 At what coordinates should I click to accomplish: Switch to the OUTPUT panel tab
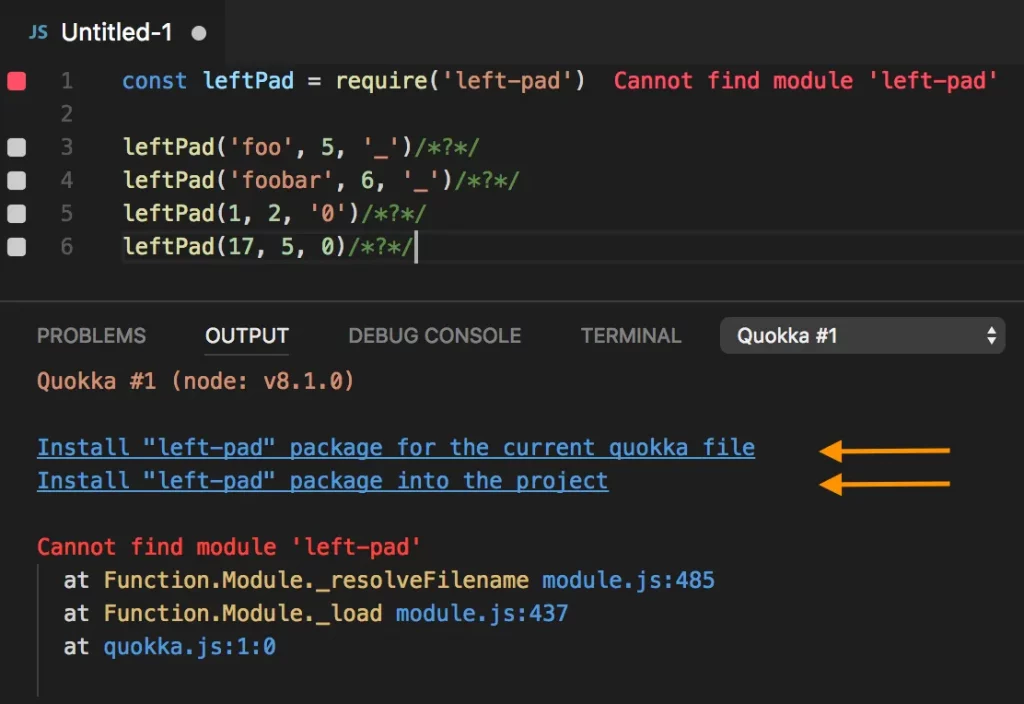(247, 336)
